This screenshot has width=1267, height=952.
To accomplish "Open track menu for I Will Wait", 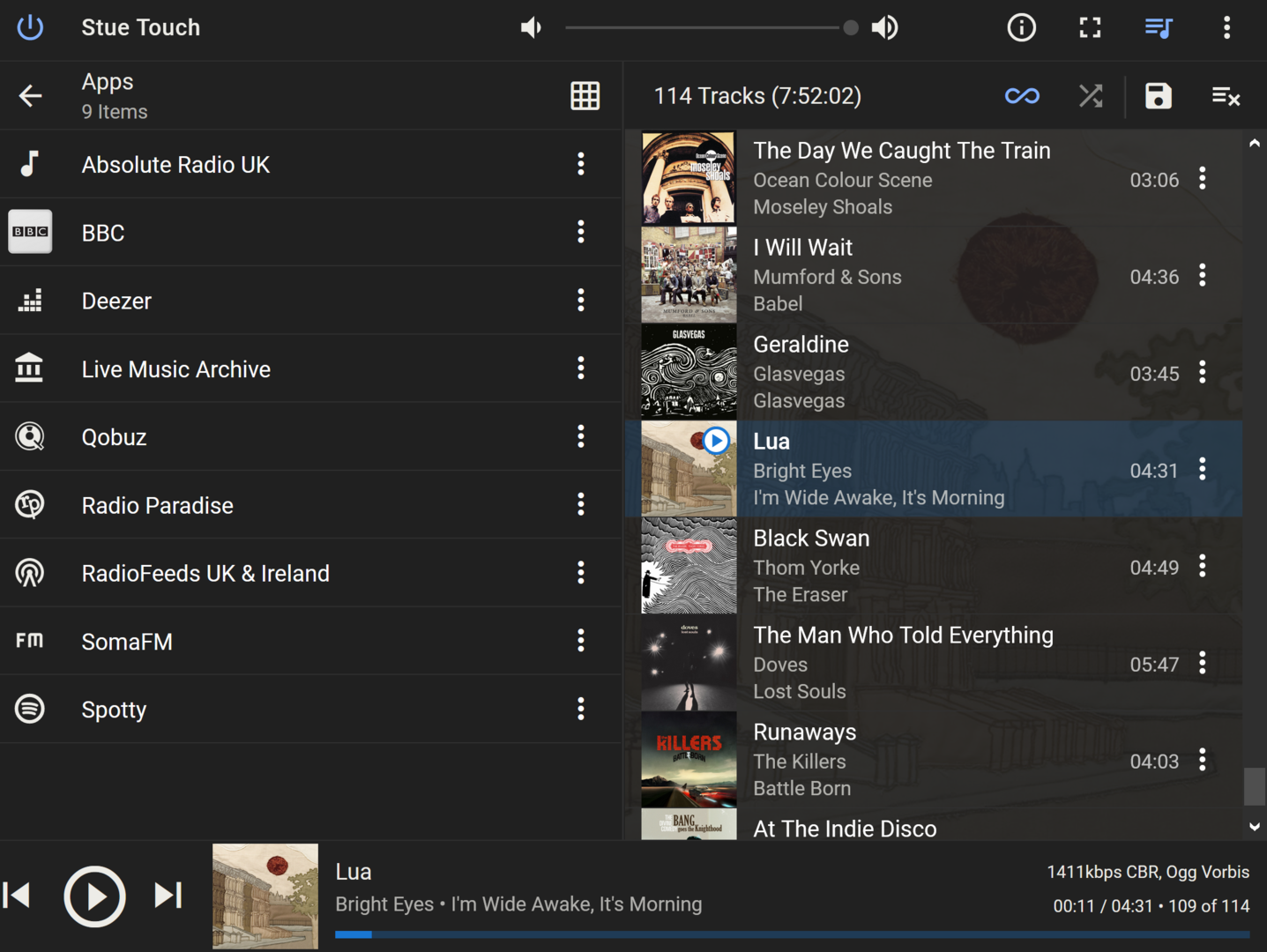I will pos(1203,276).
